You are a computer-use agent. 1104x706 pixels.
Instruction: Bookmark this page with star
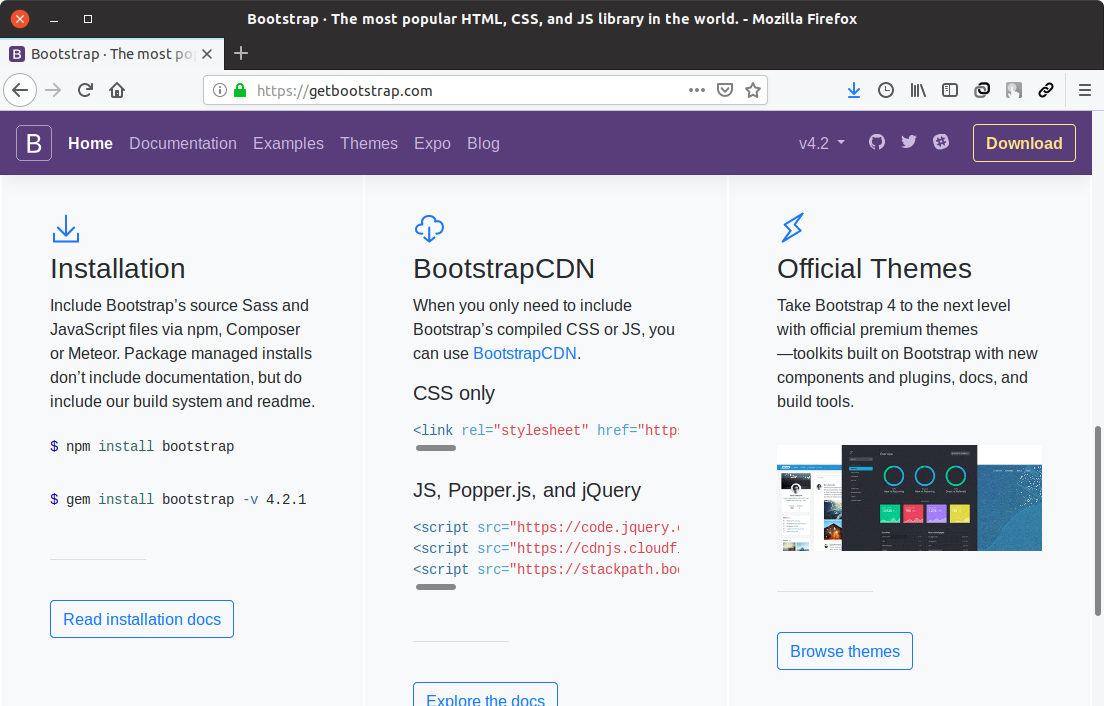(x=753, y=90)
